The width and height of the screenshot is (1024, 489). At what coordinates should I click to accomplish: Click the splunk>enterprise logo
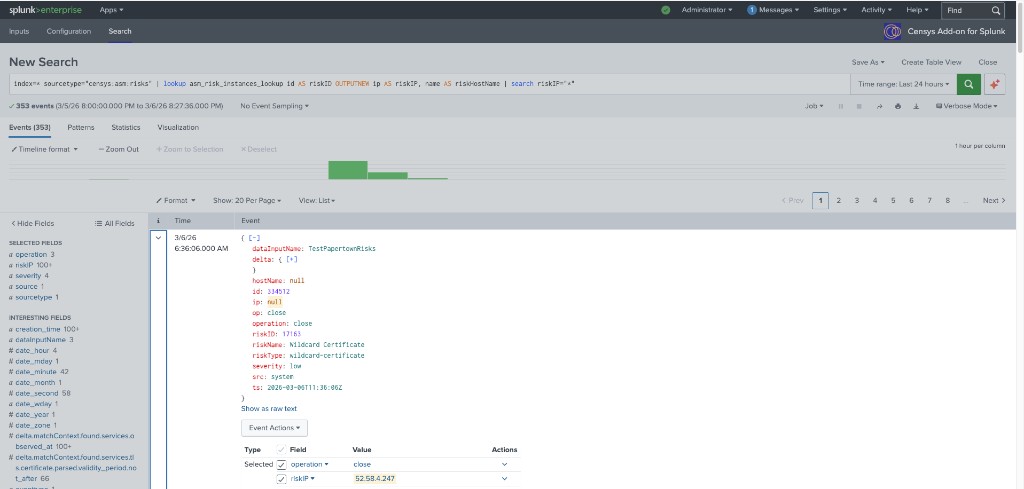point(47,10)
